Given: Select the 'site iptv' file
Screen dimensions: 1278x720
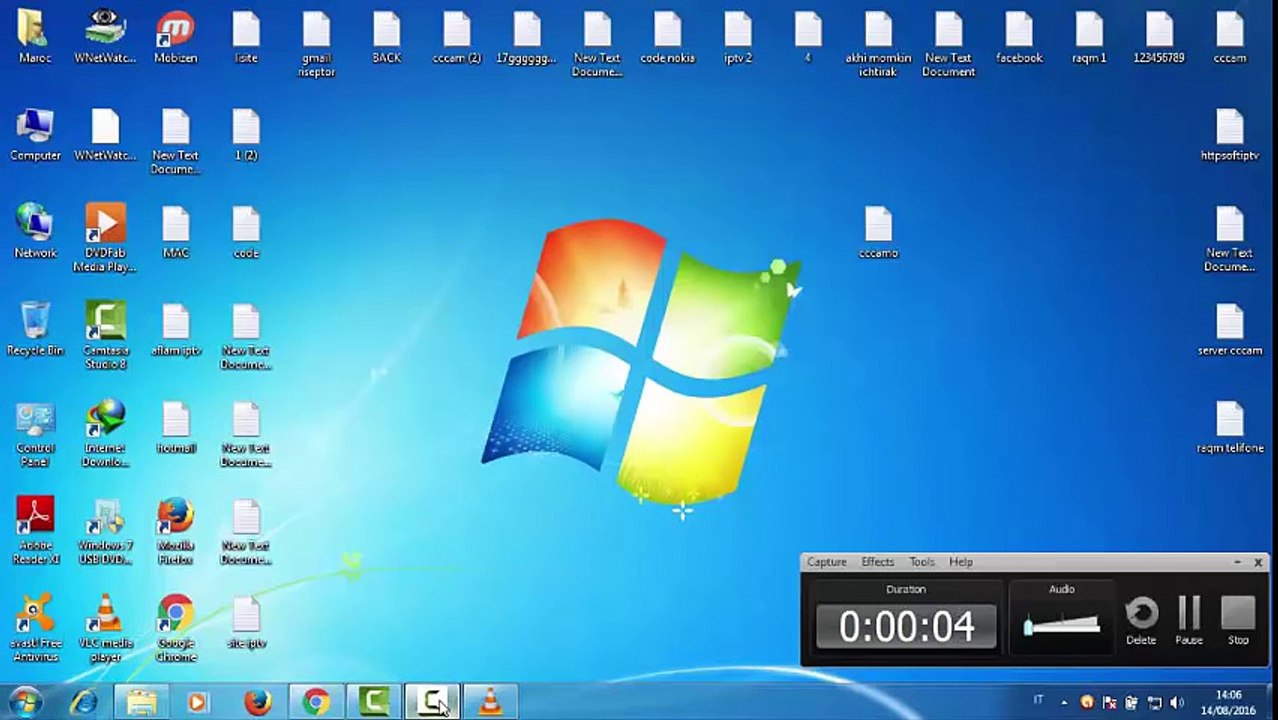Looking at the screenshot, I should pyautogui.click(x=246, y=622).
